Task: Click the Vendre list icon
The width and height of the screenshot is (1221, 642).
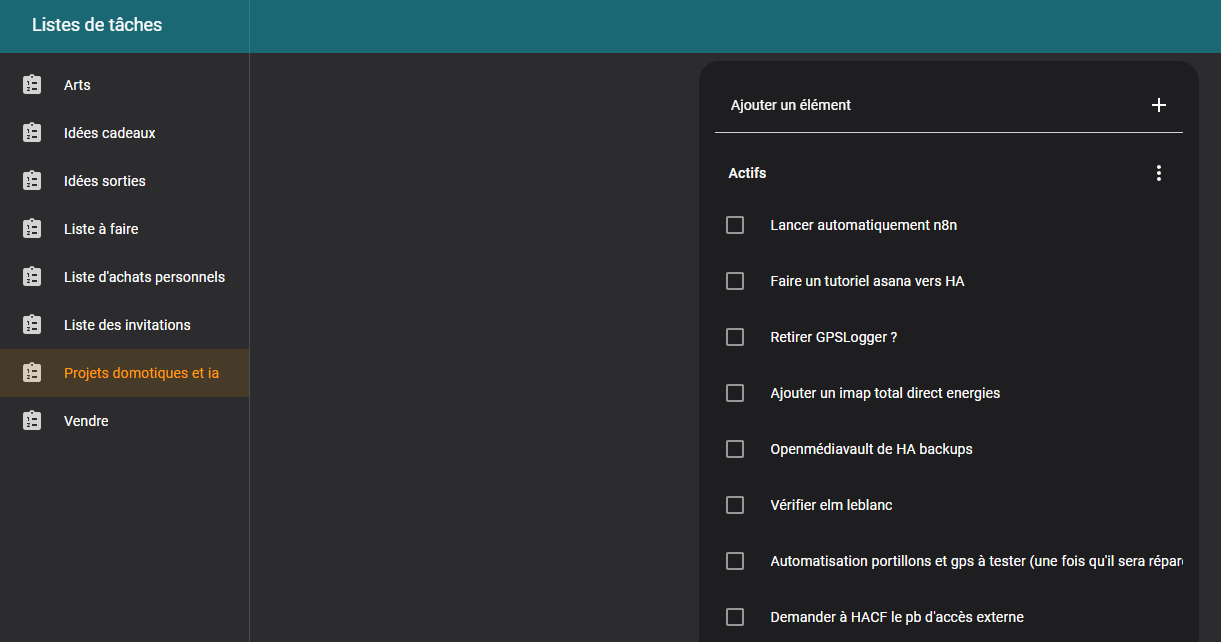Action: pos(32,421)
